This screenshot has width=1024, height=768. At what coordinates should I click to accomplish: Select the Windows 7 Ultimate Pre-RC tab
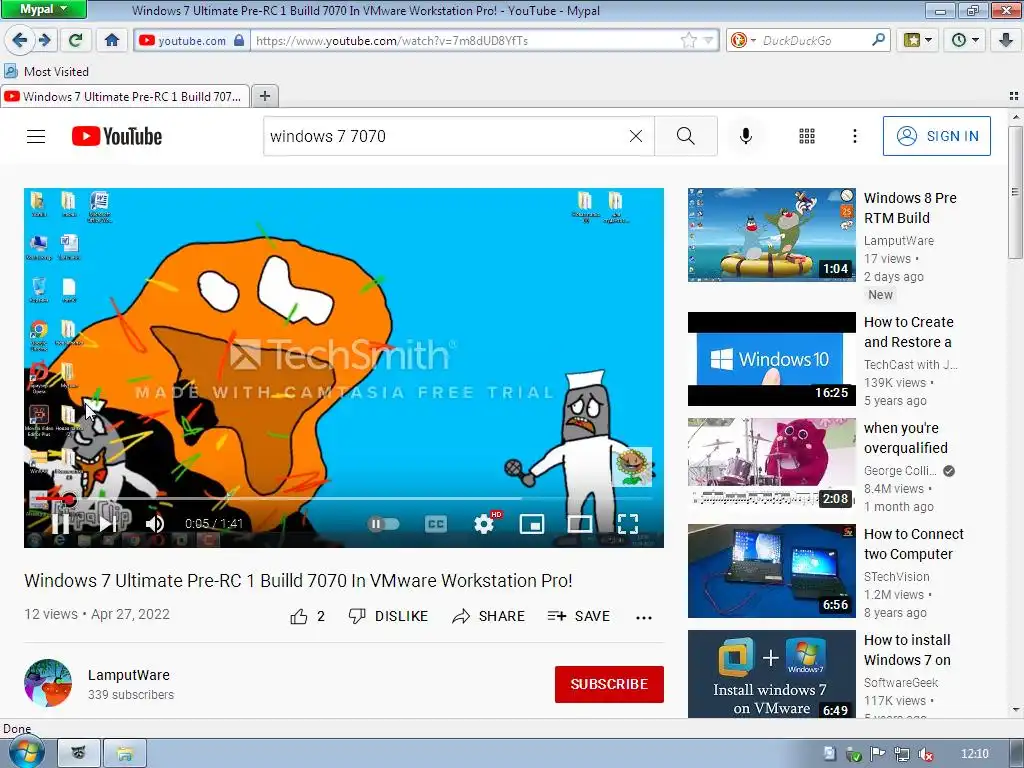pos(125,97)
